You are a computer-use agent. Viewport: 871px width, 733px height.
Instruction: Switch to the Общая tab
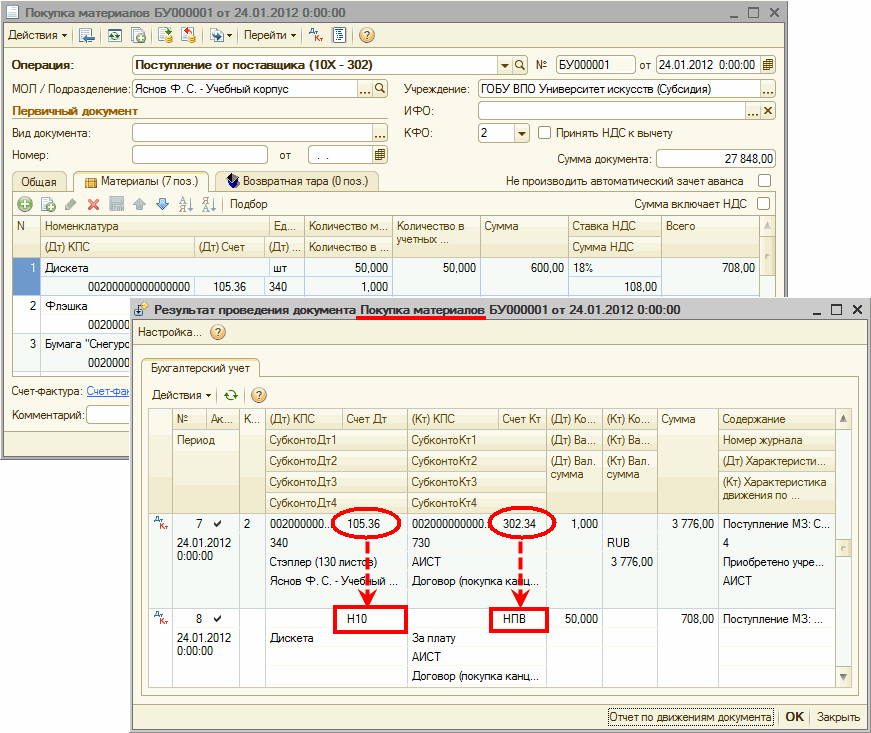point(40,182)
